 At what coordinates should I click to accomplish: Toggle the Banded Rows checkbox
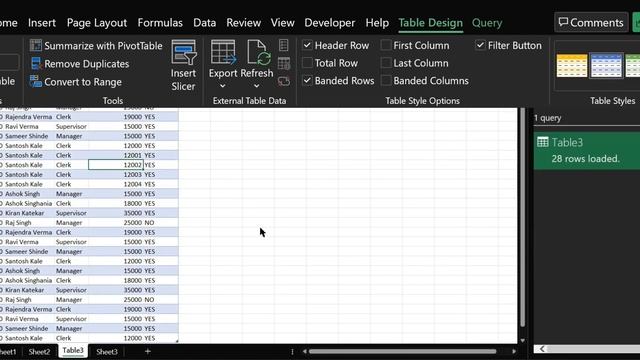click(x=307, y=80)
